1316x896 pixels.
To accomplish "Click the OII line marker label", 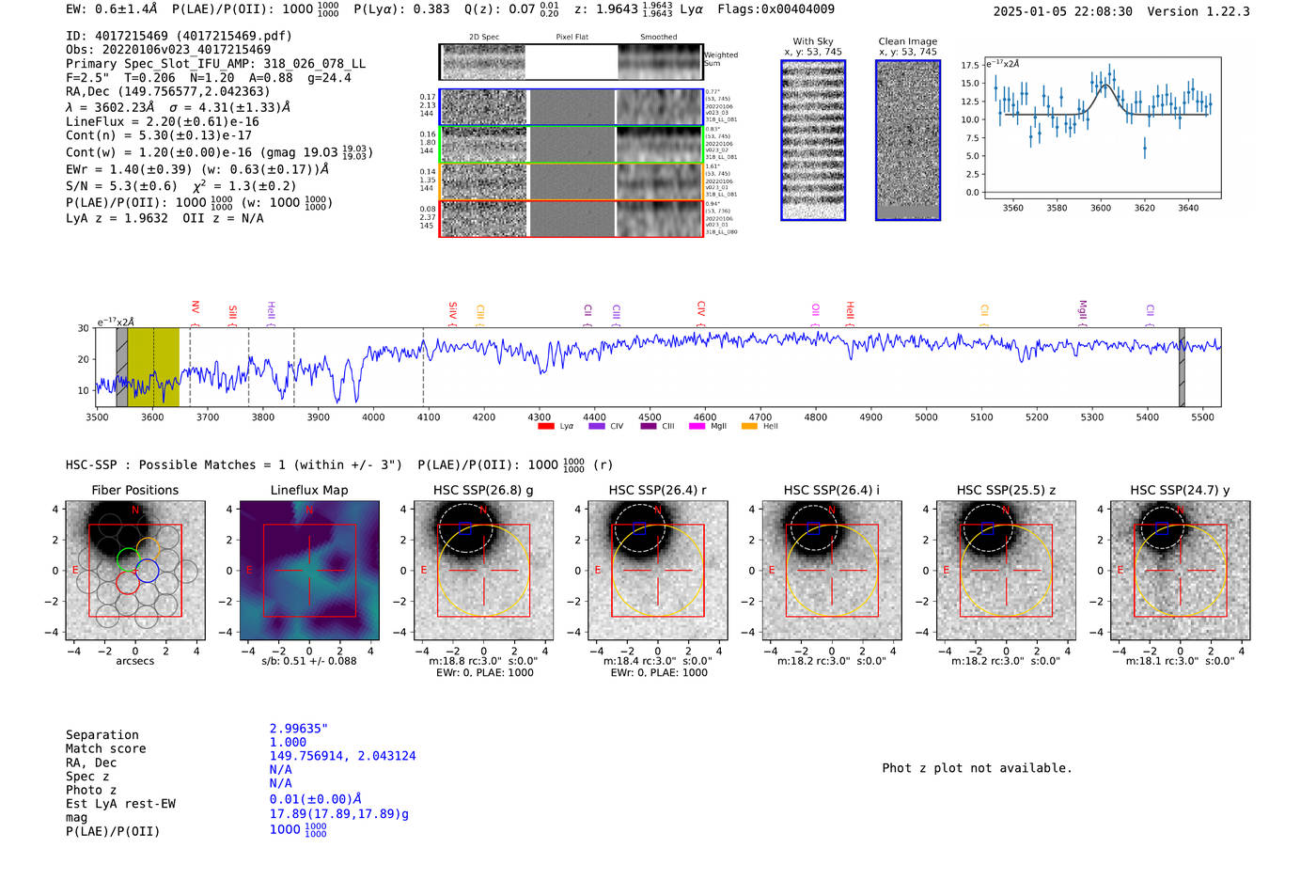I will pos(816,309).
